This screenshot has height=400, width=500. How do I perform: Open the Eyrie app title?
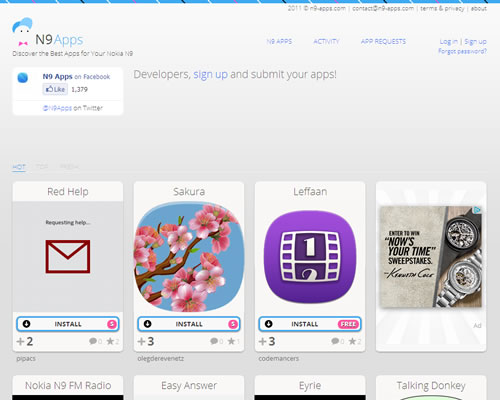310,386
